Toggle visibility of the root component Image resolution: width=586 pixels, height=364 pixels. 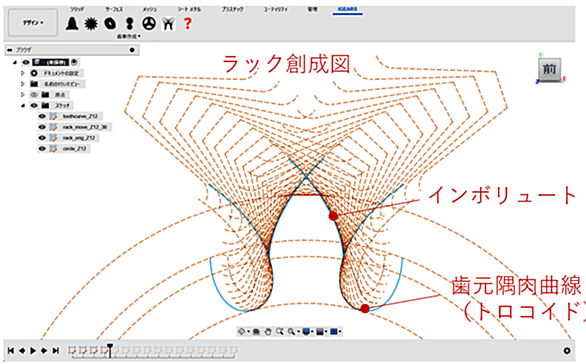pyautogui.click(x=26, y=62)
